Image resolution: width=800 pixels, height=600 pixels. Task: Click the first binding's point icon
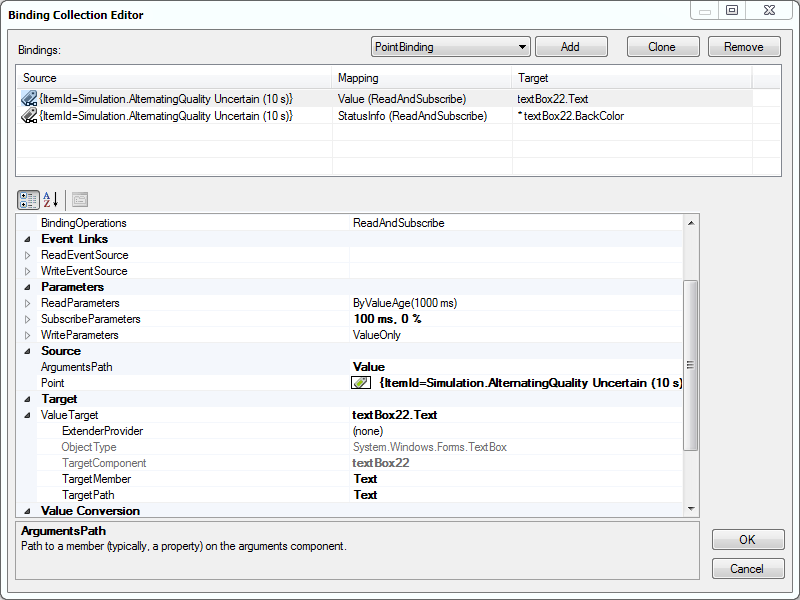tap(29, 99)
